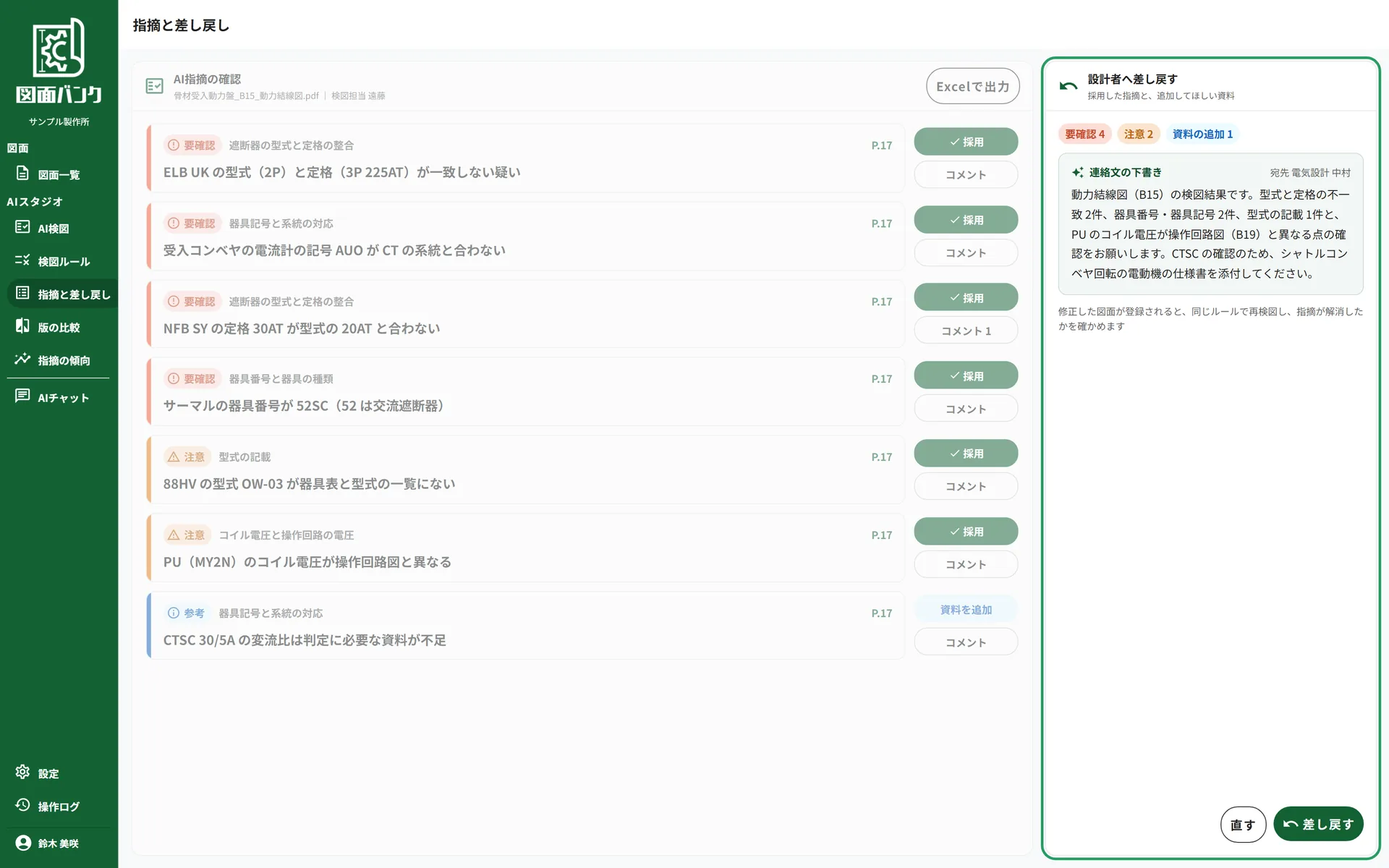Image resolution: width=1389 pixels, height=868 pixels.
Task: Click the sparkle icon beside 連絡文の下書き
Action: coord(1078,172)
